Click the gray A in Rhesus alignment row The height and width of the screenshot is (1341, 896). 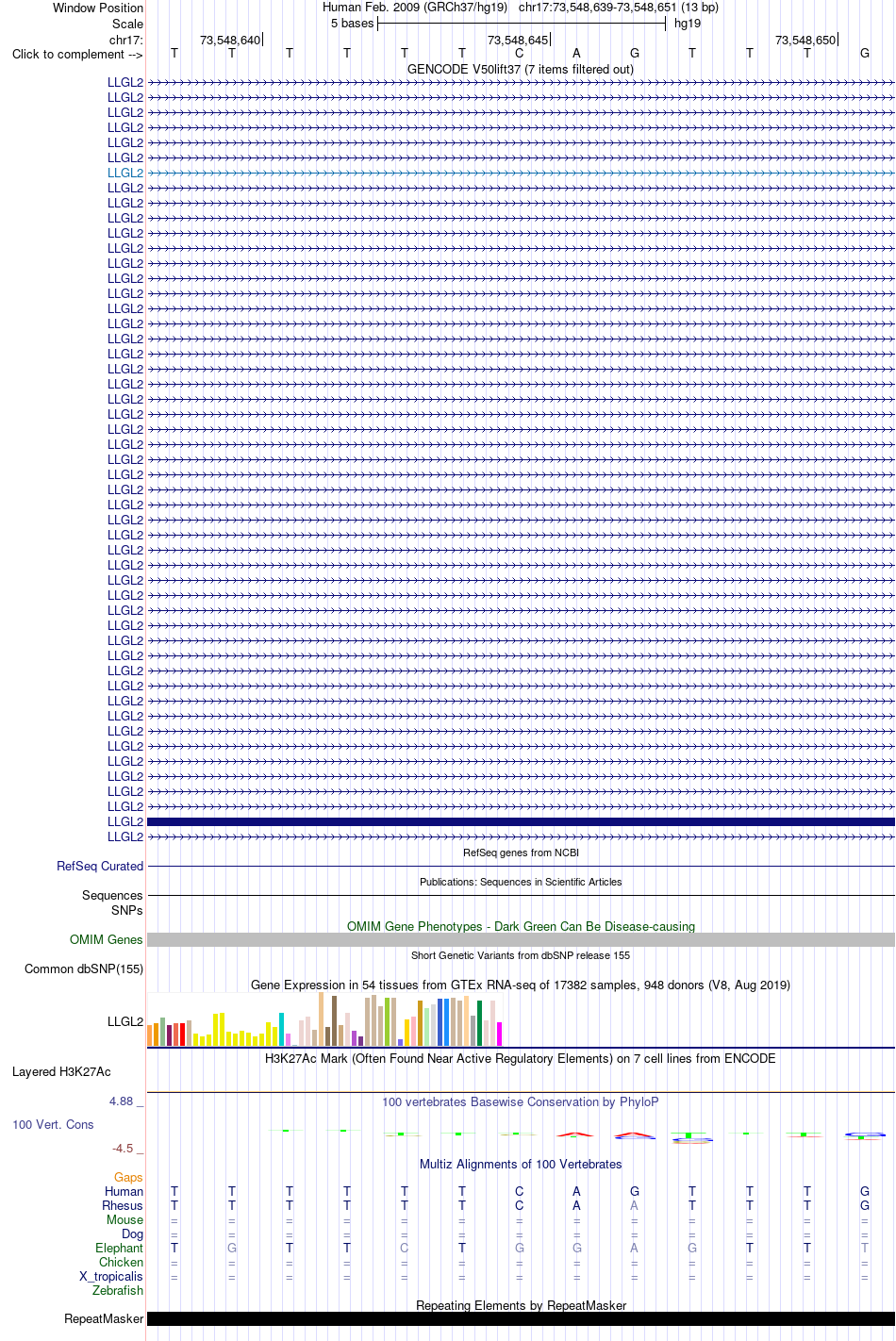click(634, 1205)
